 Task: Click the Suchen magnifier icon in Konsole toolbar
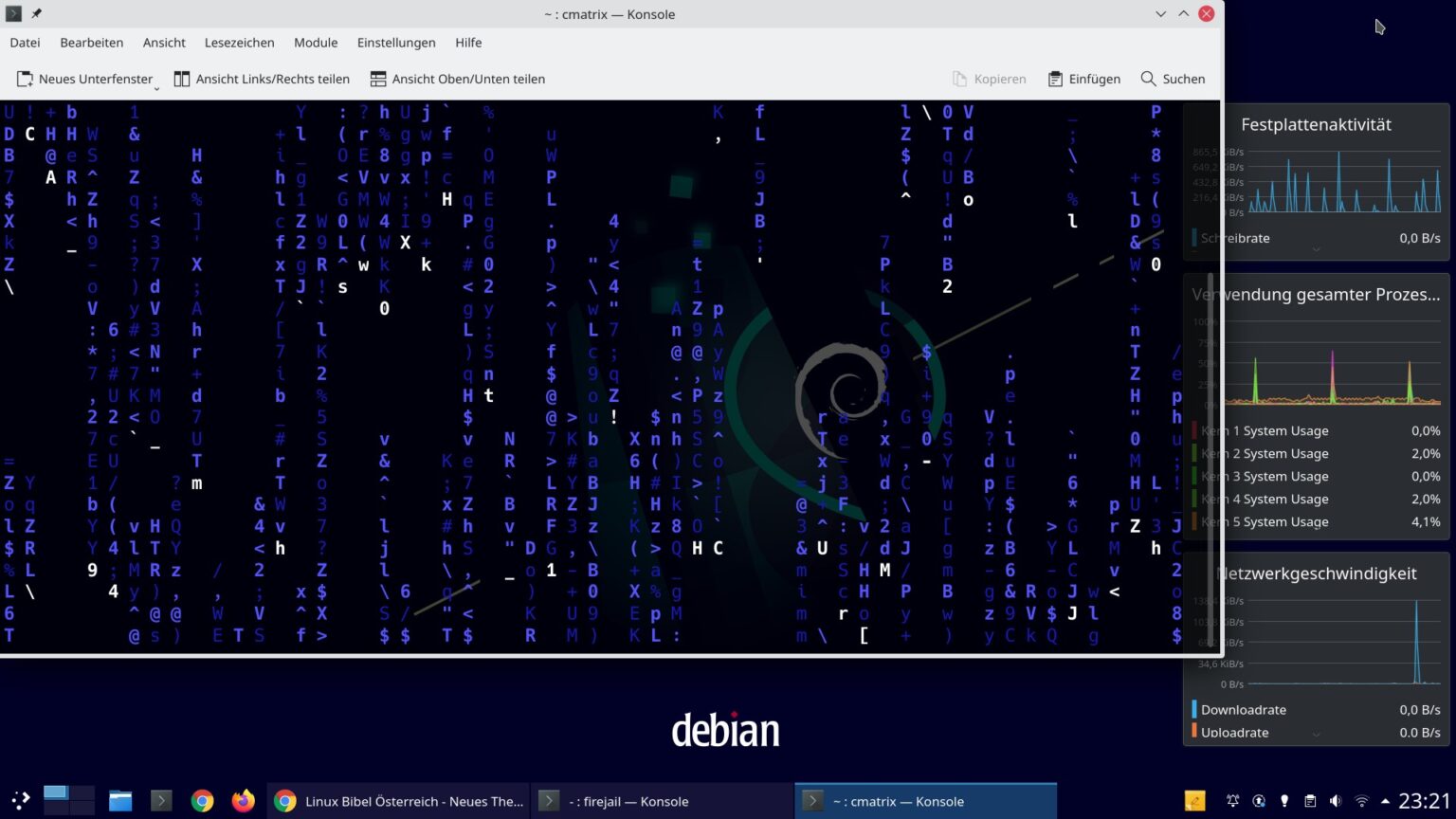(1148, 79)
